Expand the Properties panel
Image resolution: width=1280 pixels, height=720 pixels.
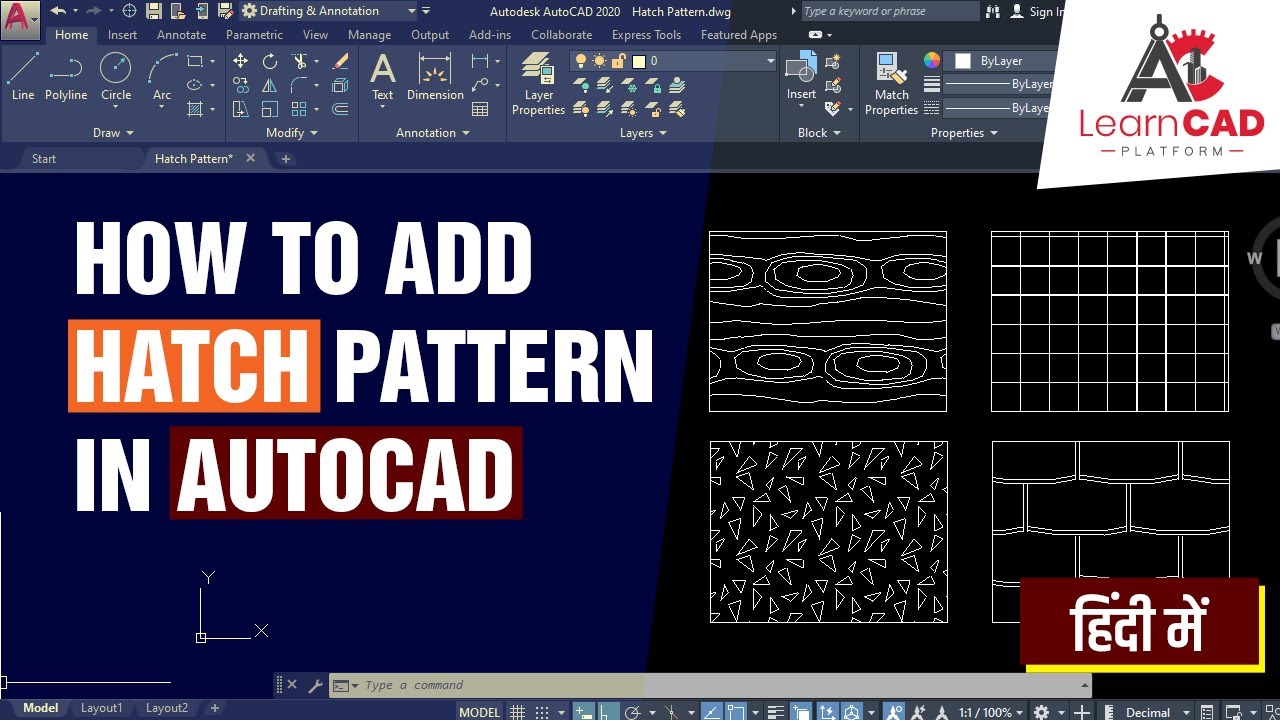point(964,133)
